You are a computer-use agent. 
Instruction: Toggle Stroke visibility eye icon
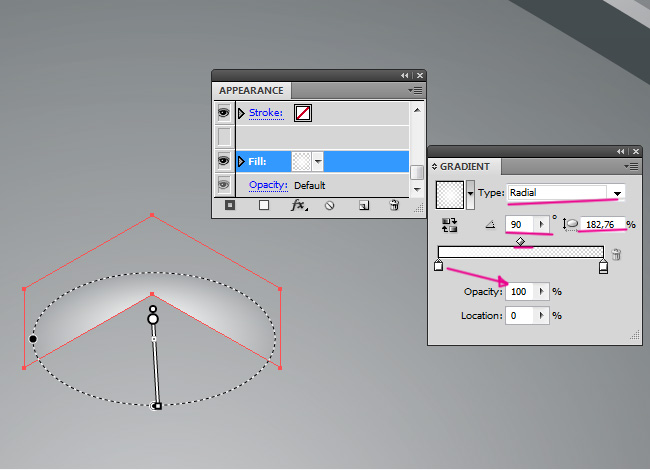(224, 113)
